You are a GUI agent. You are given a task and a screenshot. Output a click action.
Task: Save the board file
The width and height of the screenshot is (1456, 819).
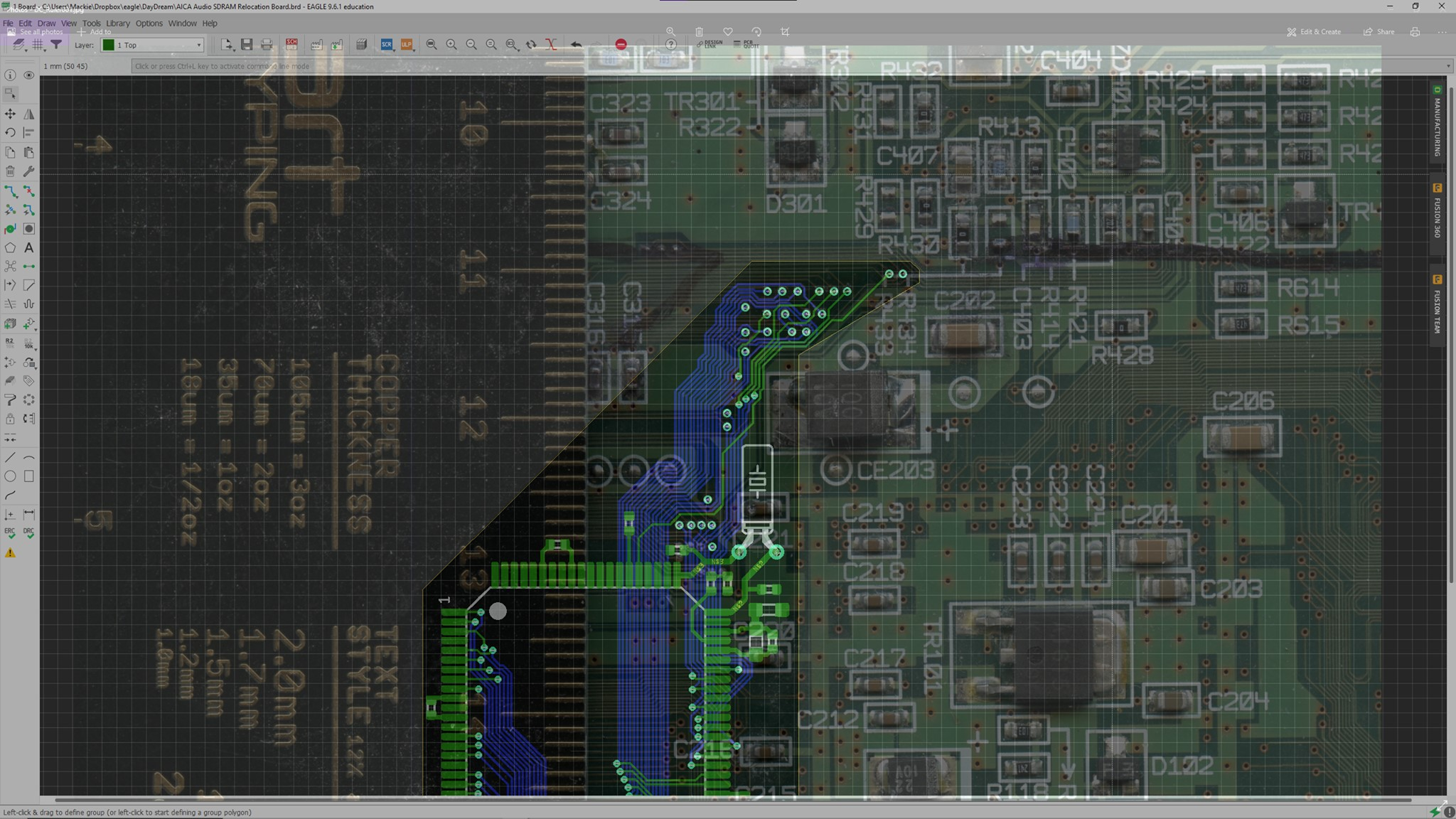click(x=247, y=45)
